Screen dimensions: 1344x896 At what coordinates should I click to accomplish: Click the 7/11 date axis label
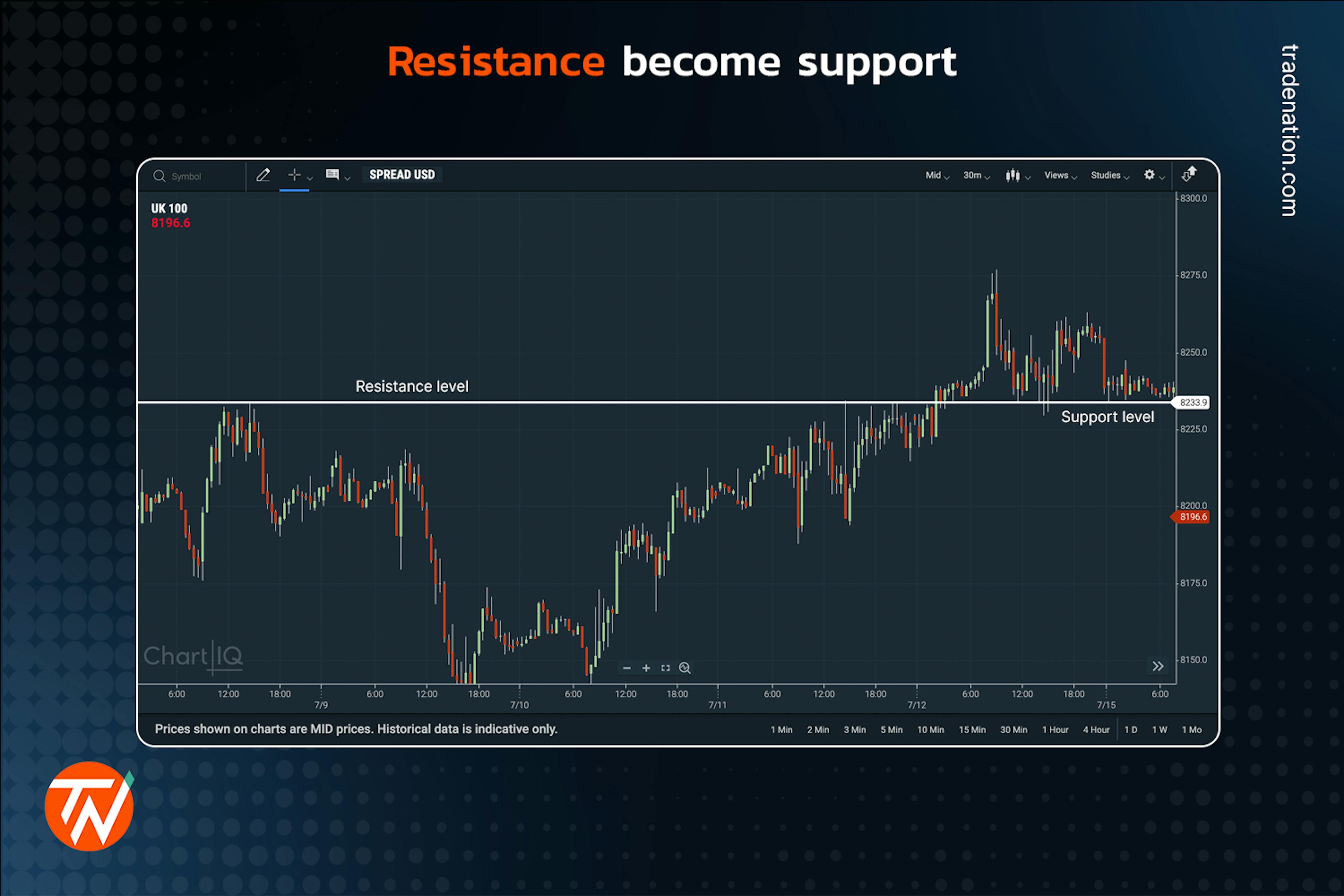coord(718,705)
